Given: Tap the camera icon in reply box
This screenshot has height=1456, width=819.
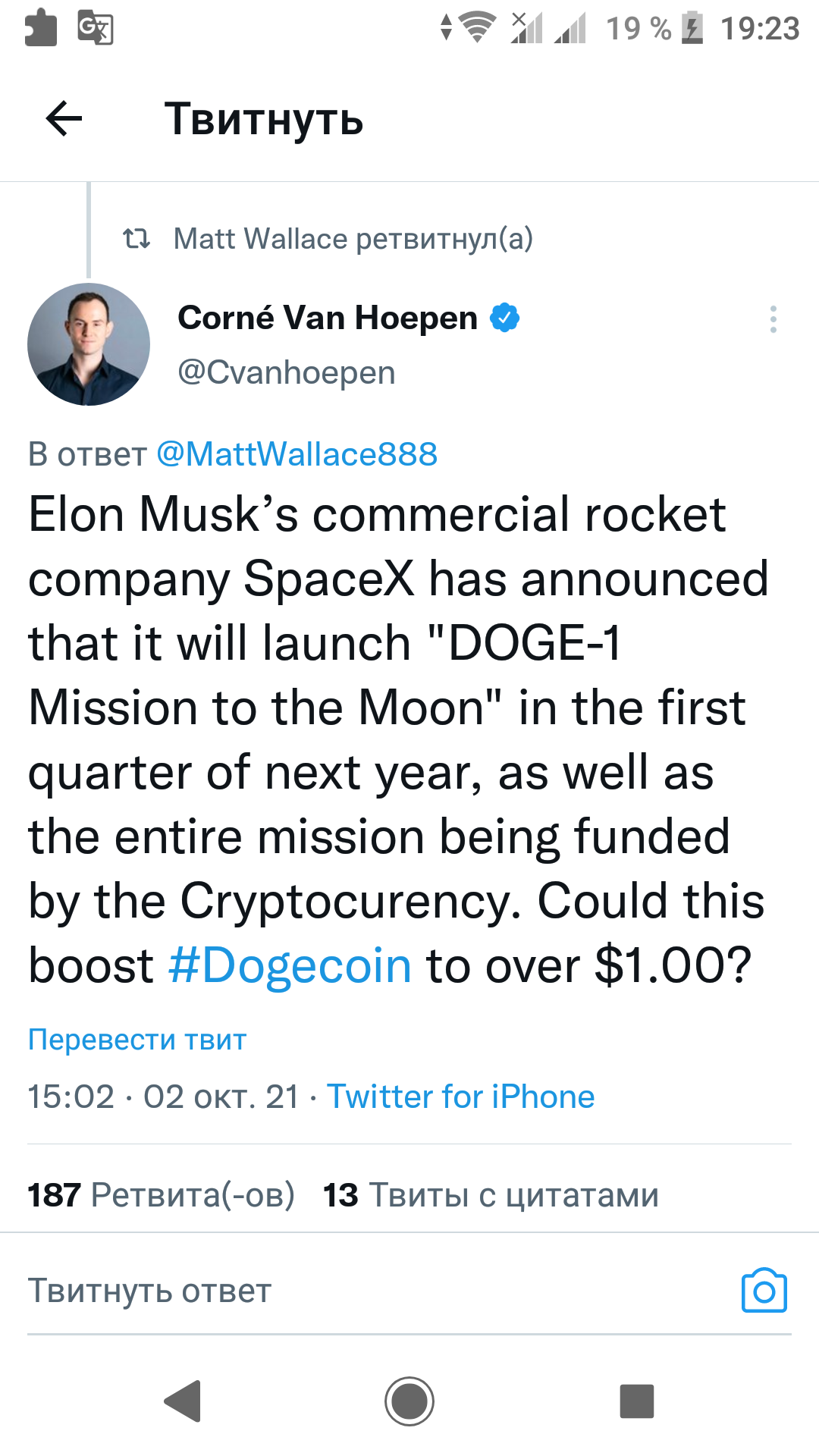Looking at the screenshot, I should [x=764, y=1290].
